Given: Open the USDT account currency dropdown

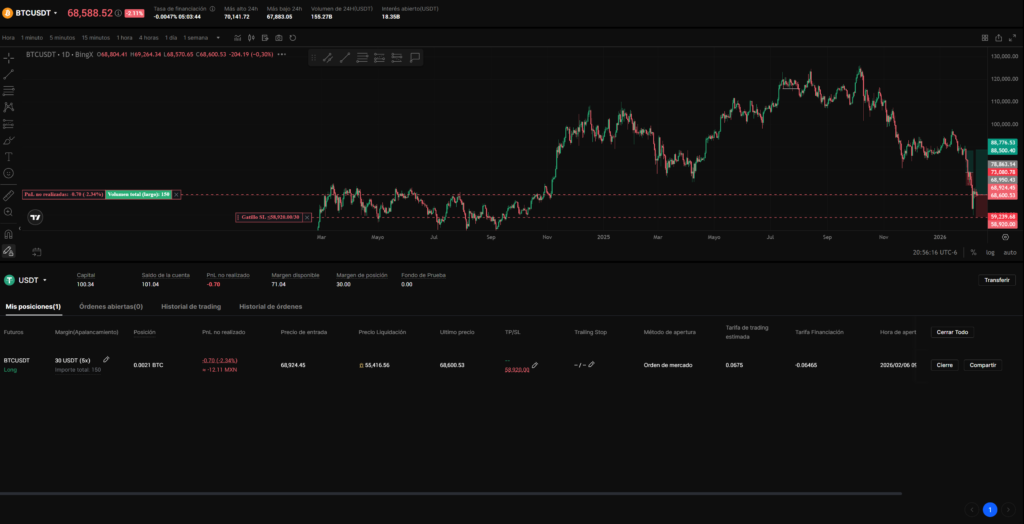Looking at the screenshot, I should pyautogui.click(x=27, y=280).
